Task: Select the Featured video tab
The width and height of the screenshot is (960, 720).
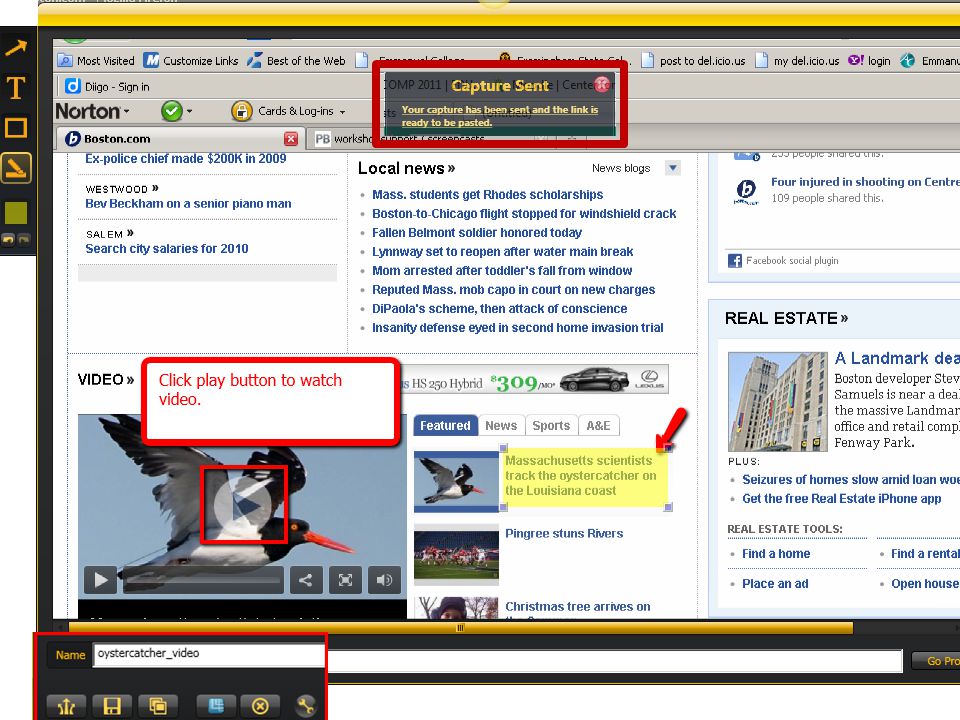Action: [445, 426]
